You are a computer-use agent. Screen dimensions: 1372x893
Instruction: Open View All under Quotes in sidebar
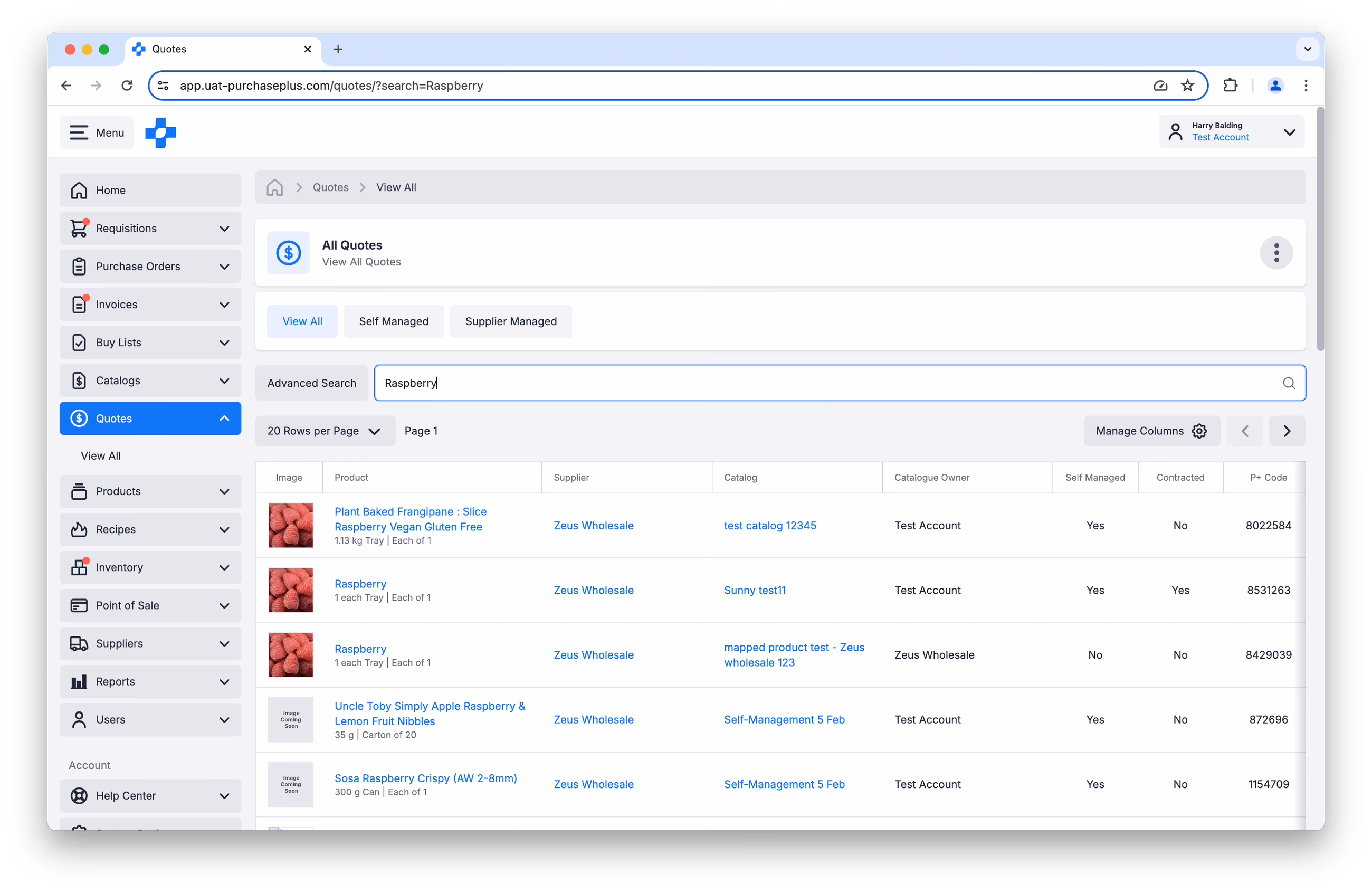101,455
